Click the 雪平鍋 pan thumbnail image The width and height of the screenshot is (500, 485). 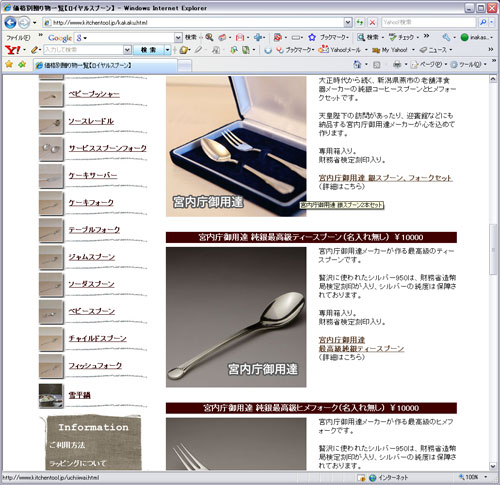point(51,396)
